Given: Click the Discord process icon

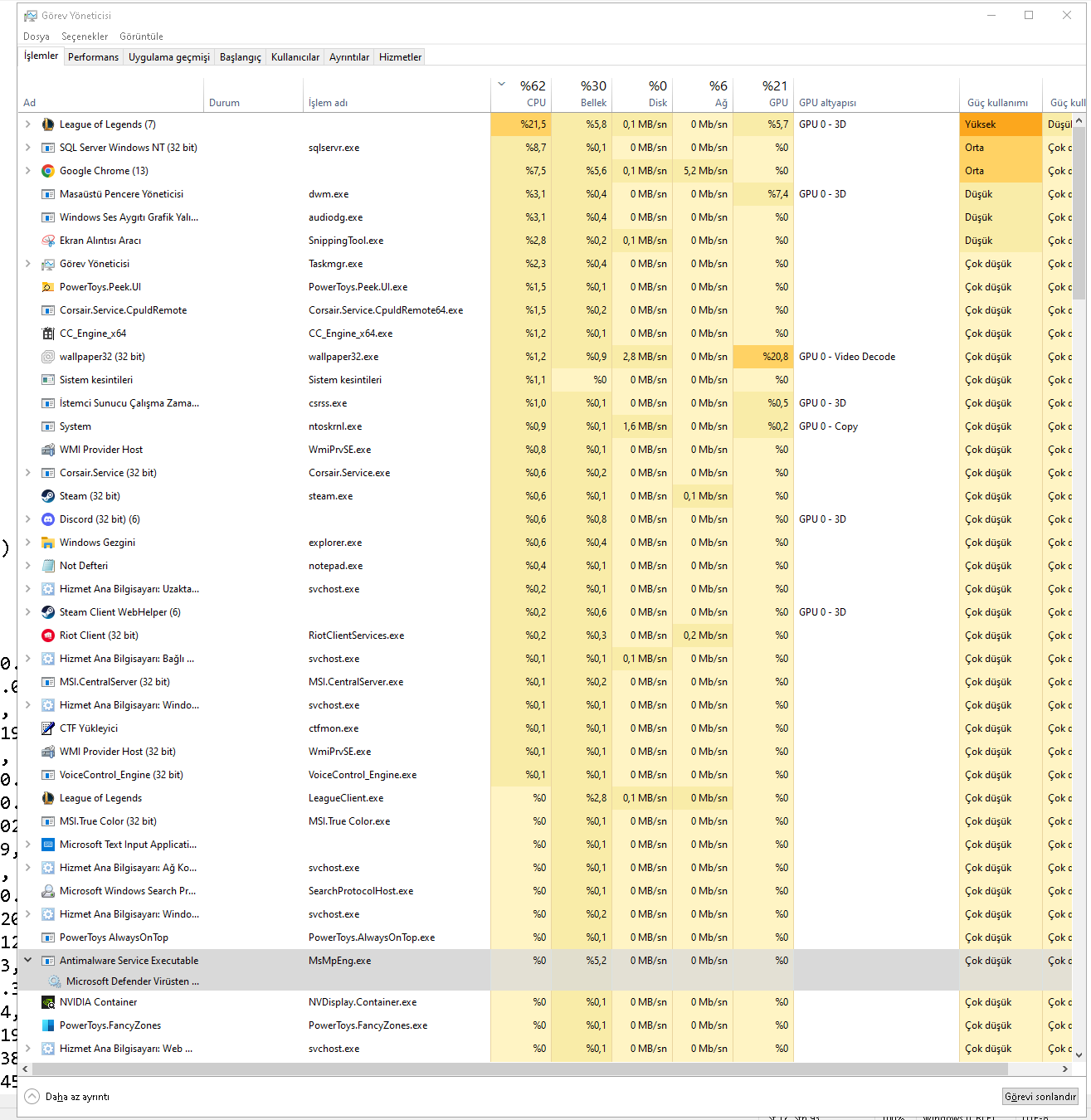Looking at the screenshot, I should point(48,519).
